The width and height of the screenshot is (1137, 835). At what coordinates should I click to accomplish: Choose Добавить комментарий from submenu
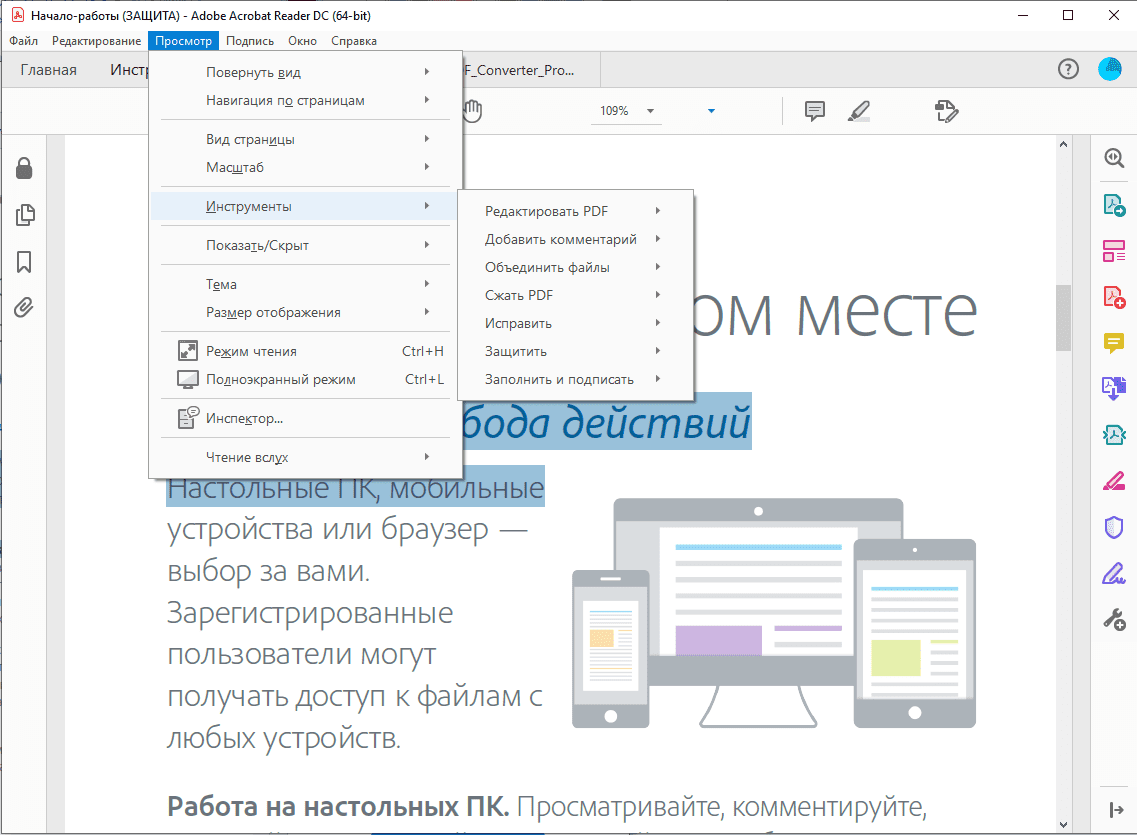tap(576, 239)
